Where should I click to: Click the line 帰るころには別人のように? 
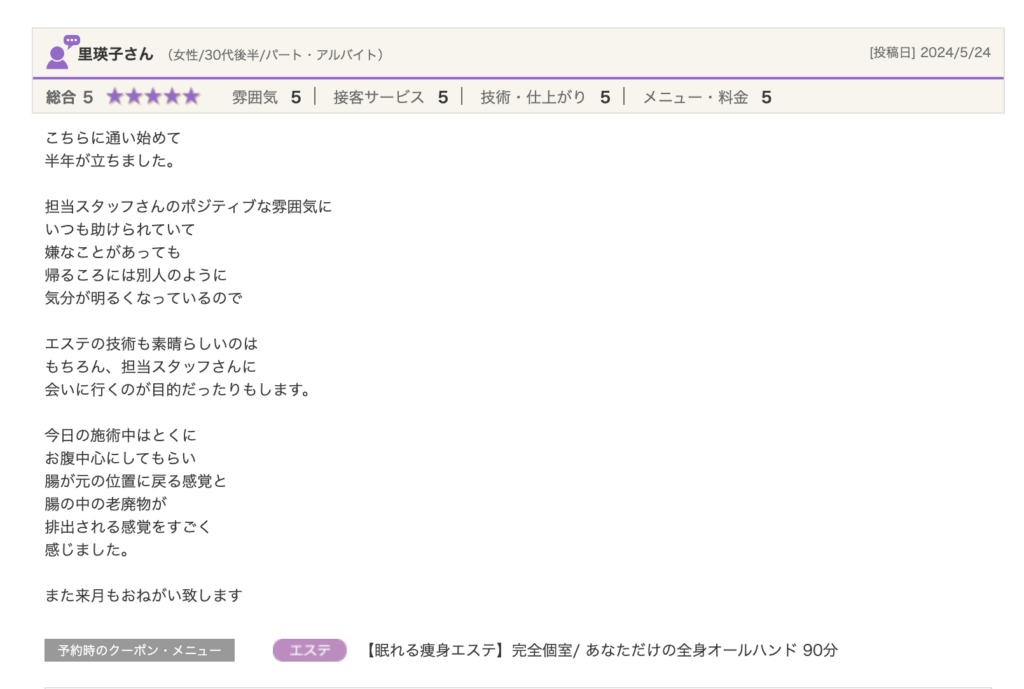136,275
